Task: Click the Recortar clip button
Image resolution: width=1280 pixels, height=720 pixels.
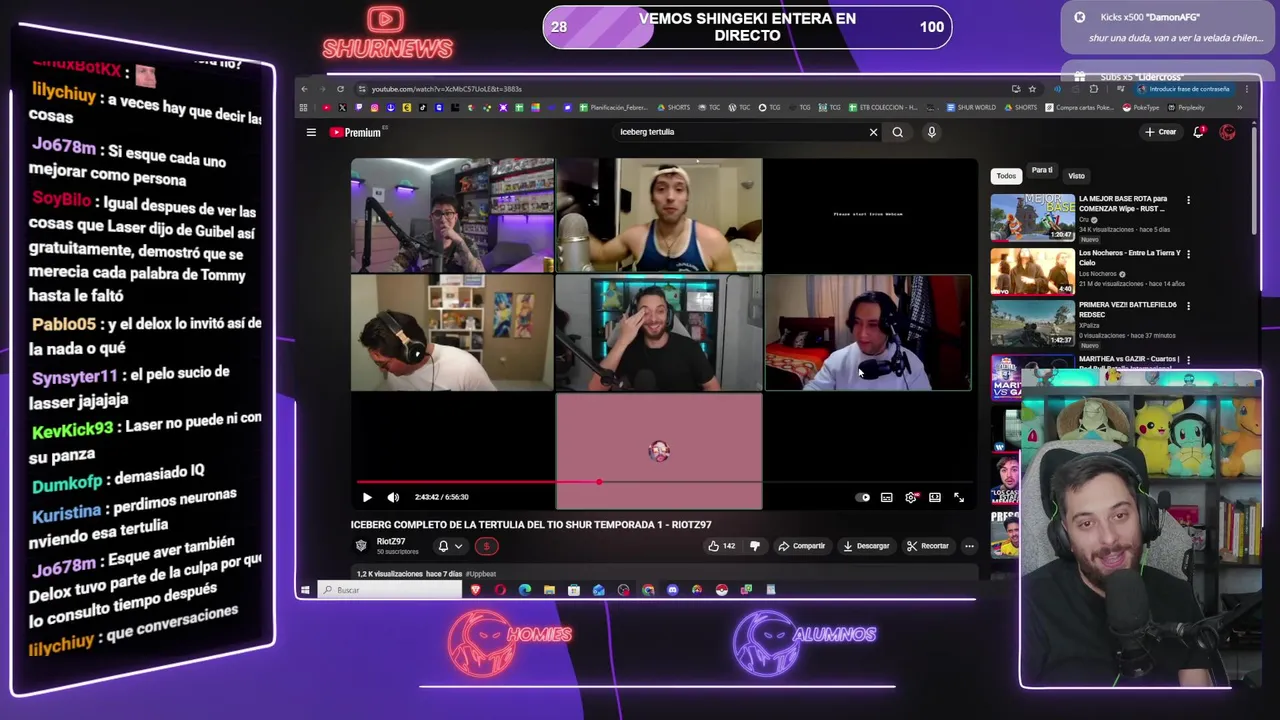Action: (x=928, y=546)
